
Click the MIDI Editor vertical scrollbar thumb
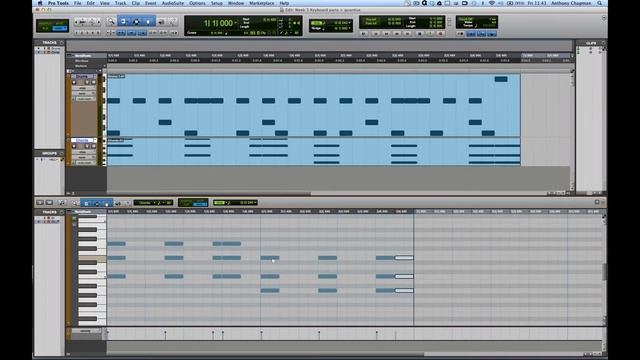coord(604,272)
